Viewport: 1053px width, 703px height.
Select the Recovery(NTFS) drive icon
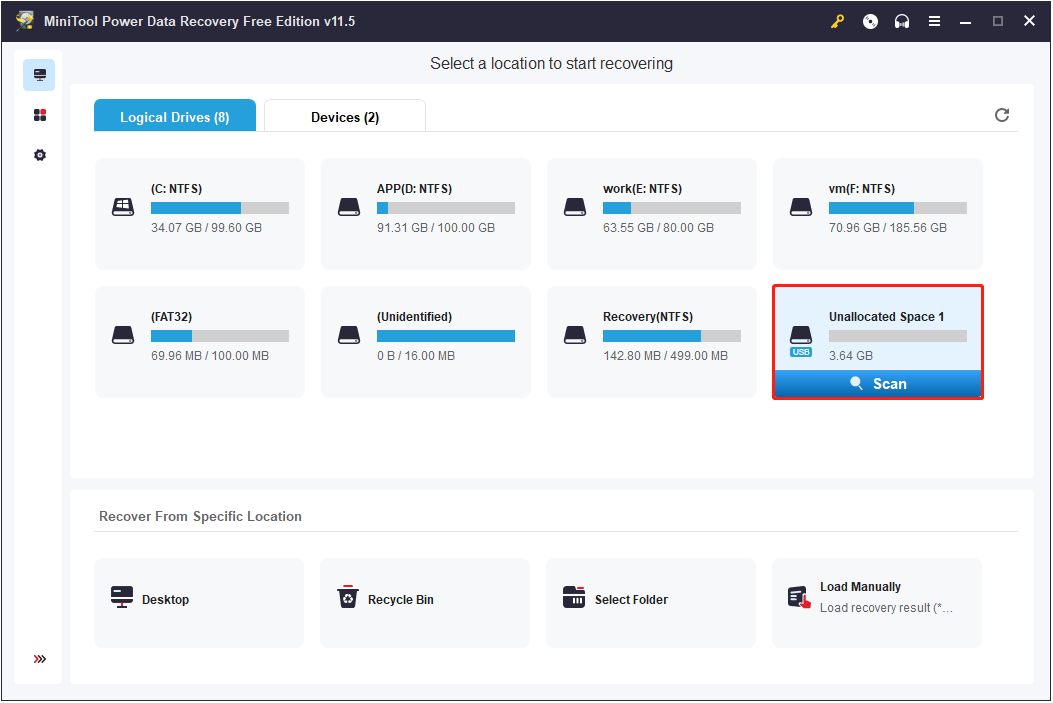click(x=575, y=334)
